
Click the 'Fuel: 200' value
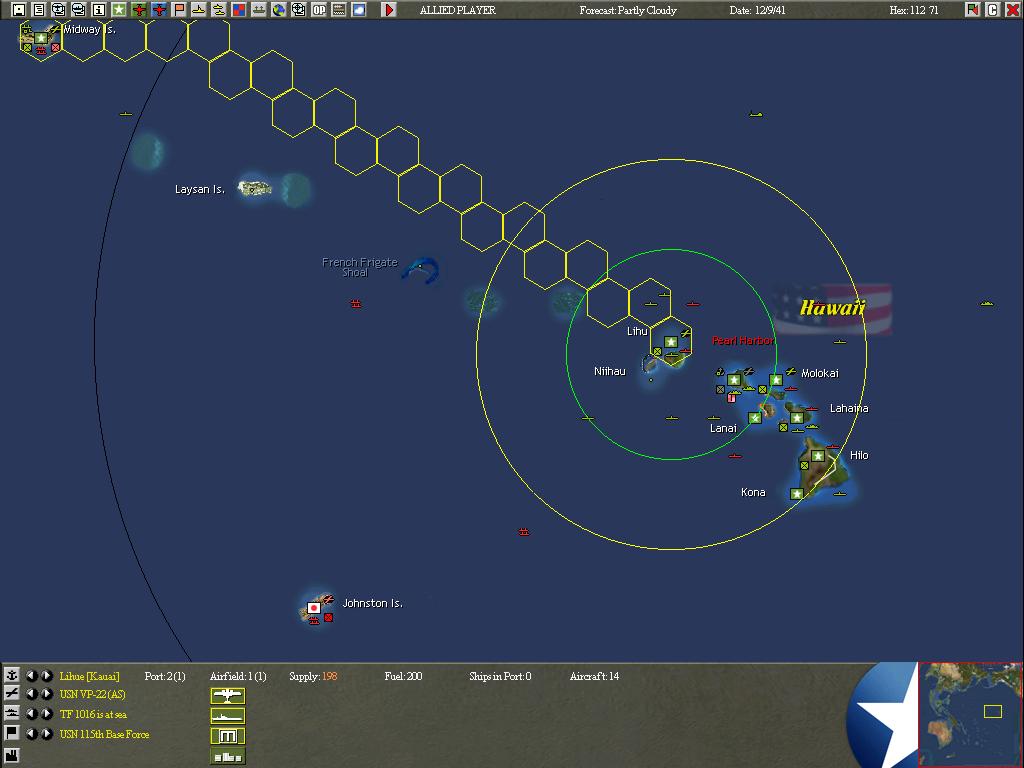point(403,676)
